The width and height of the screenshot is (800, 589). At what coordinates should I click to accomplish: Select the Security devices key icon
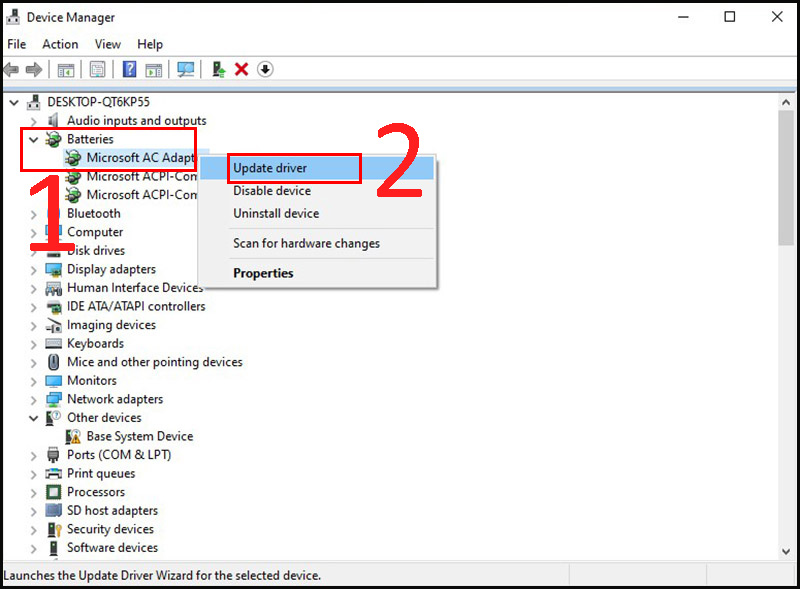pos(54,529)
